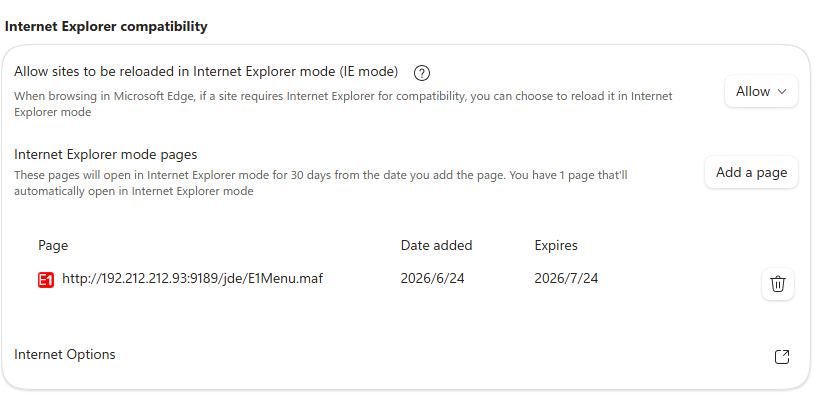Screen dimensions: 819x400
Task: Select the http://192.212.212.93:9189/jde/E1Menu.maf URL
Action: pyautogui.click(x=192, y=278)
